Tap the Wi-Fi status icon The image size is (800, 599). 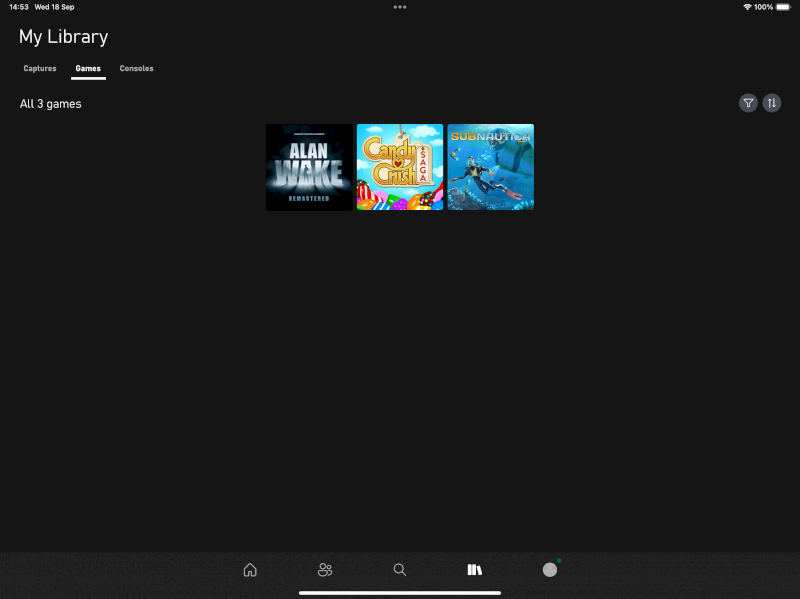747,7
